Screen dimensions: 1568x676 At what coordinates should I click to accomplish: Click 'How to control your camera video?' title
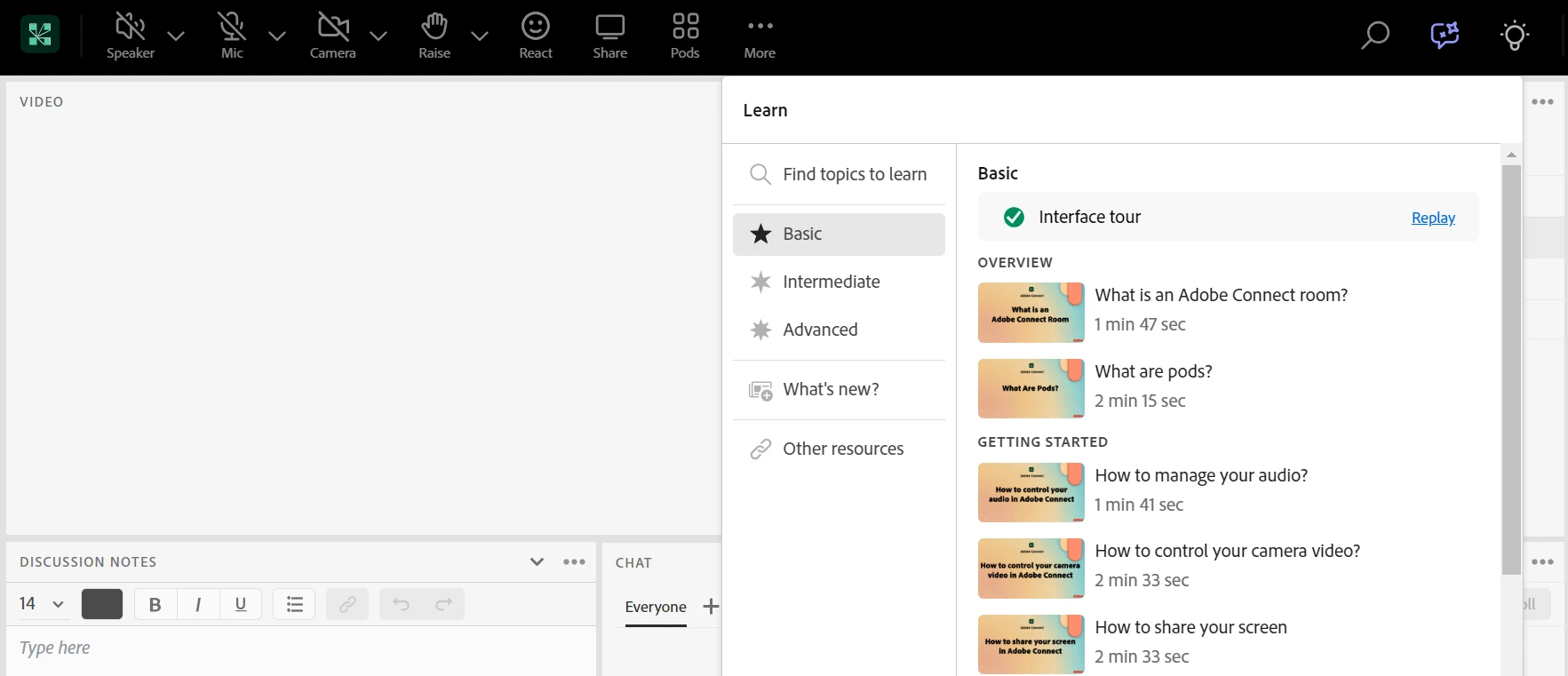[1228, 551]
